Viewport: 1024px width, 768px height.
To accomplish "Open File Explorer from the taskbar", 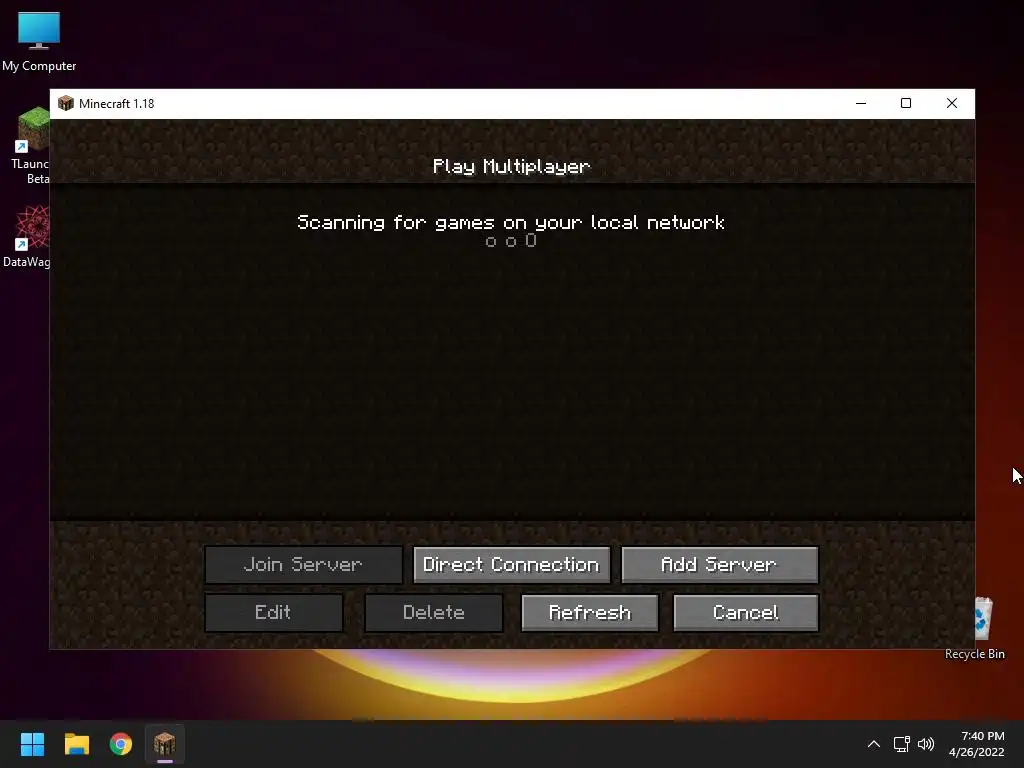I will click(x=76, y=744).
